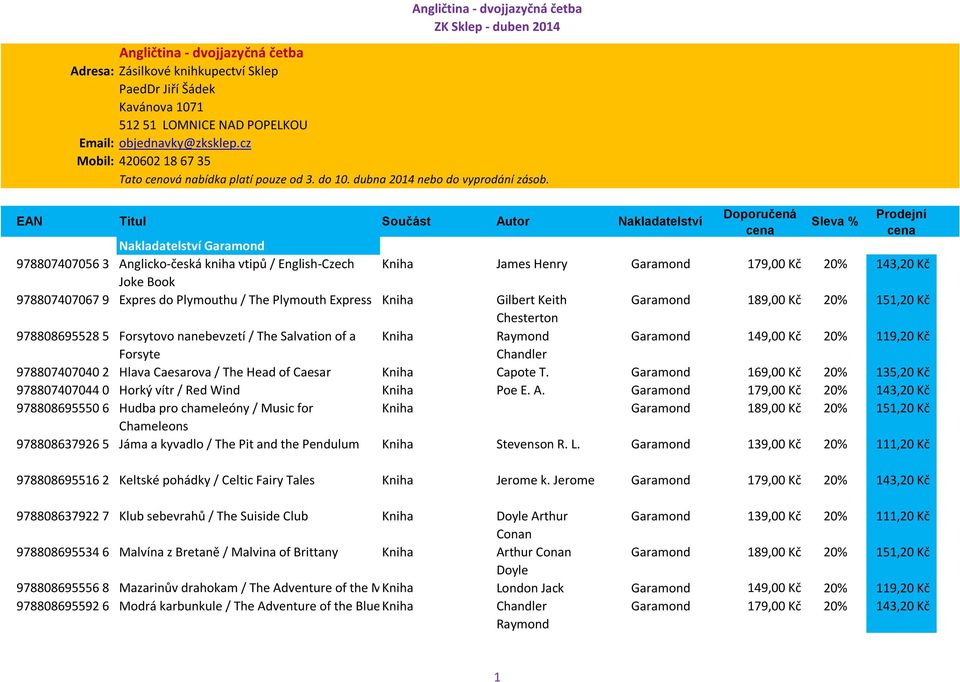The height and width of the screenshot is (682, 960).
Task: Select page header ZK Sklep - duben 2014
Action: click(497, 27)
